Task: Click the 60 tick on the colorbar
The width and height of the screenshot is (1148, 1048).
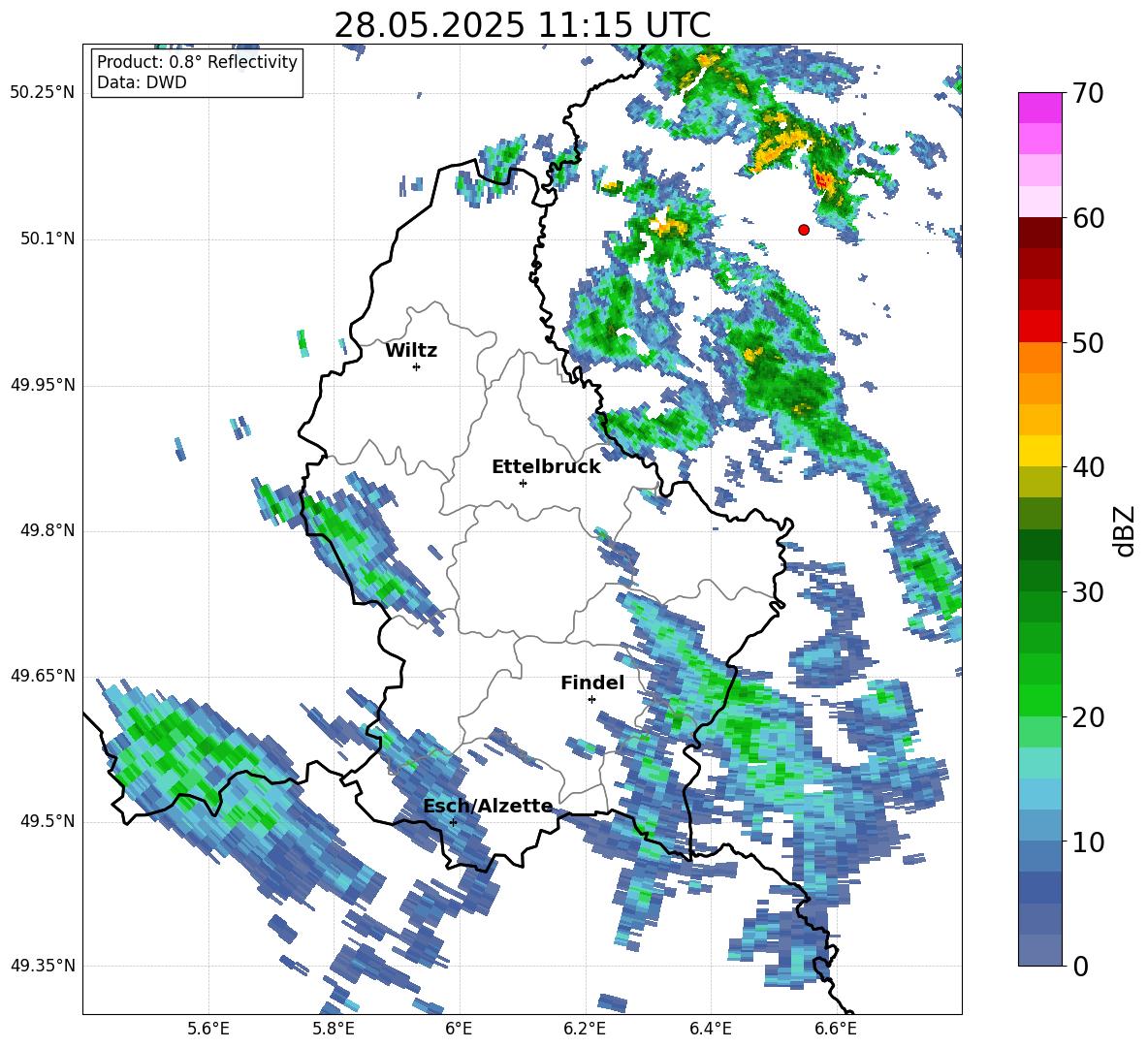Action: coord(1088,218)
